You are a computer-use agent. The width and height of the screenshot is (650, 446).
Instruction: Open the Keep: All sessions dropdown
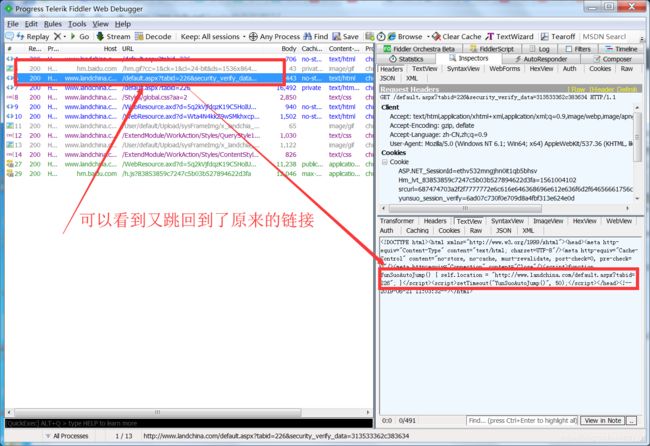213,36
